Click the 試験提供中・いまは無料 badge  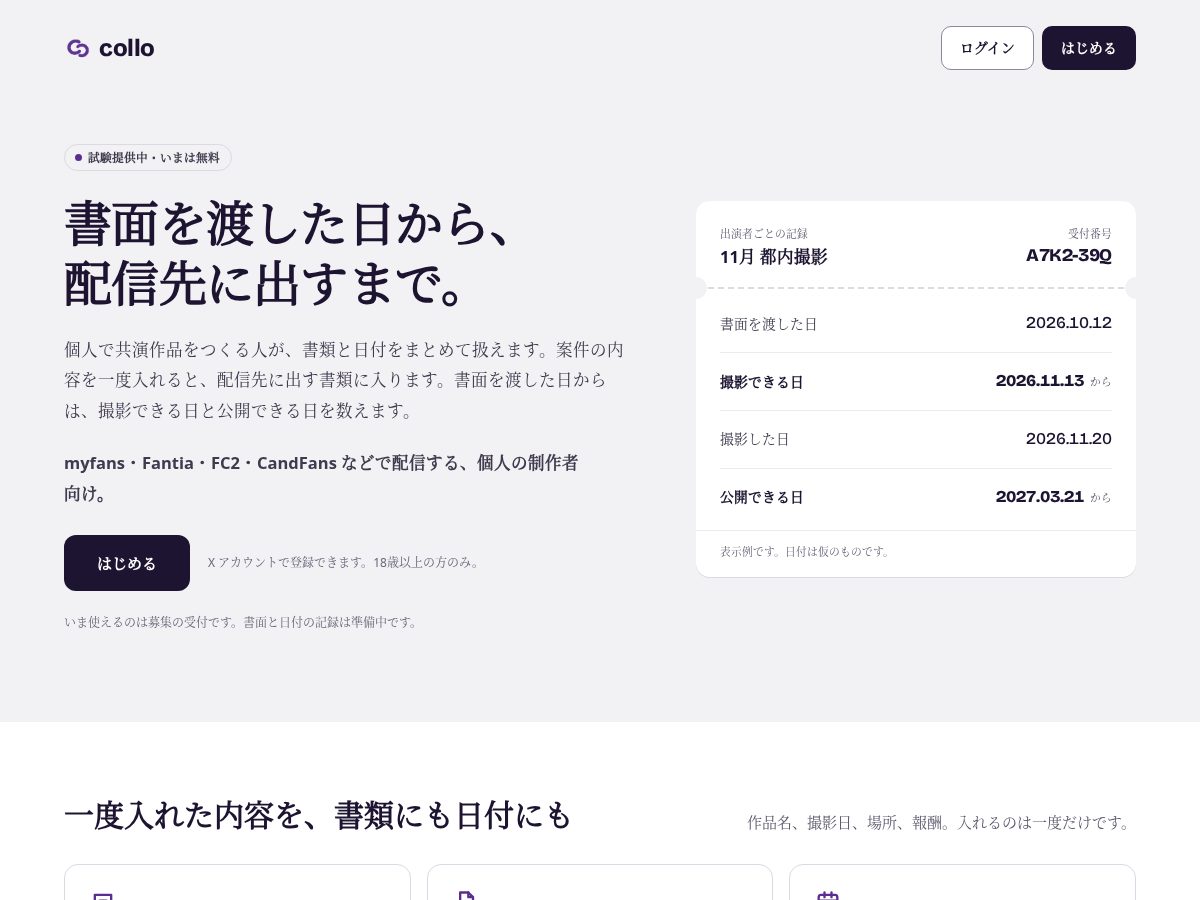pyautogui.click(x=148, y=157)
